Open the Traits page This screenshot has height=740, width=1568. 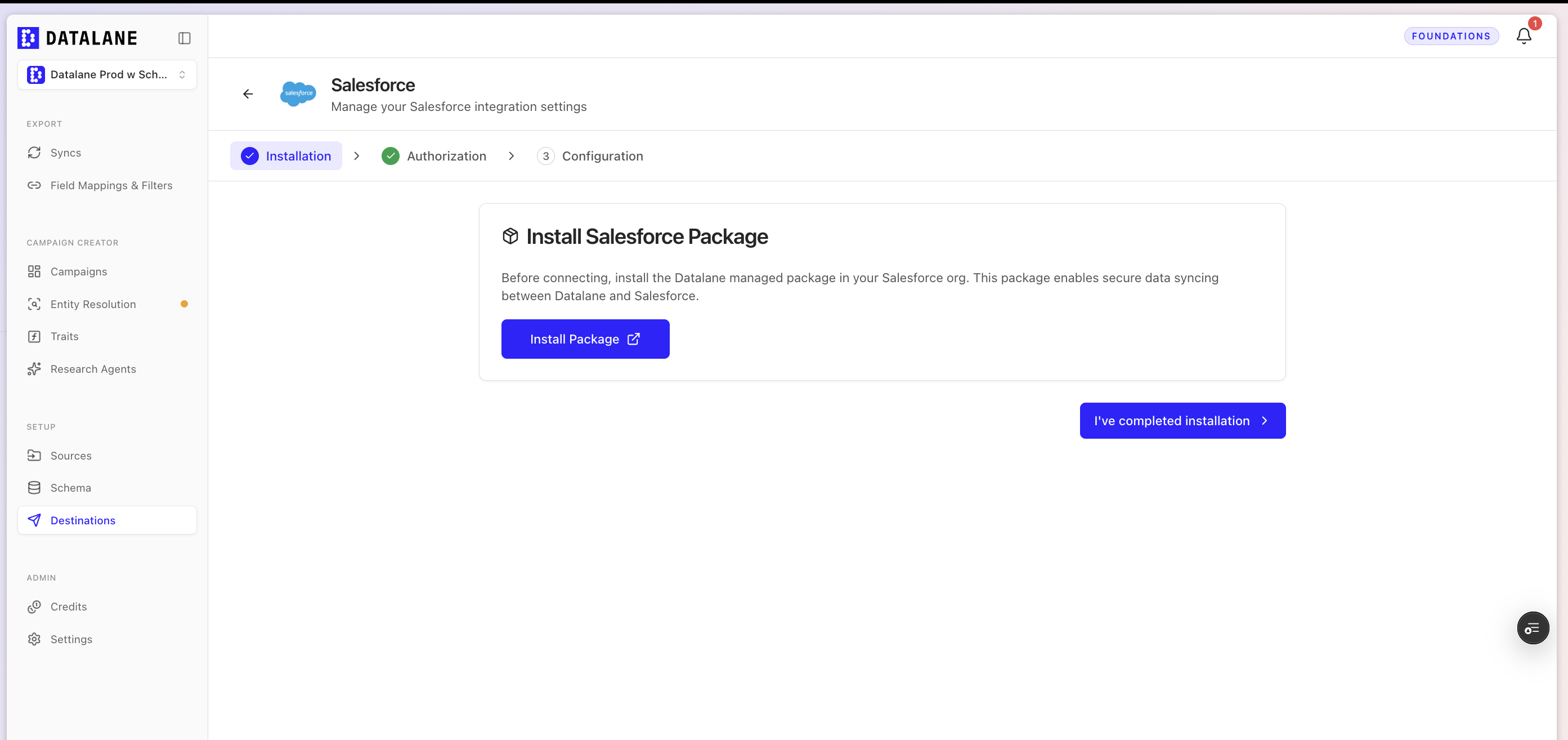[x=107, y=336]
